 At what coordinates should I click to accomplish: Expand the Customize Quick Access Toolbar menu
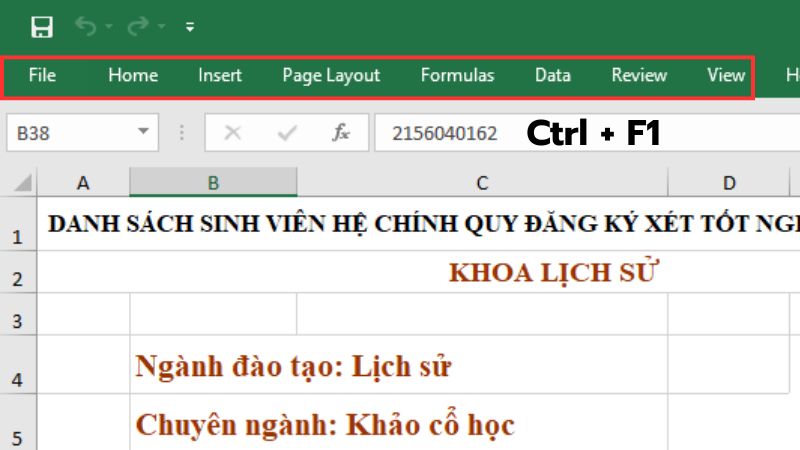pos(190,27)
